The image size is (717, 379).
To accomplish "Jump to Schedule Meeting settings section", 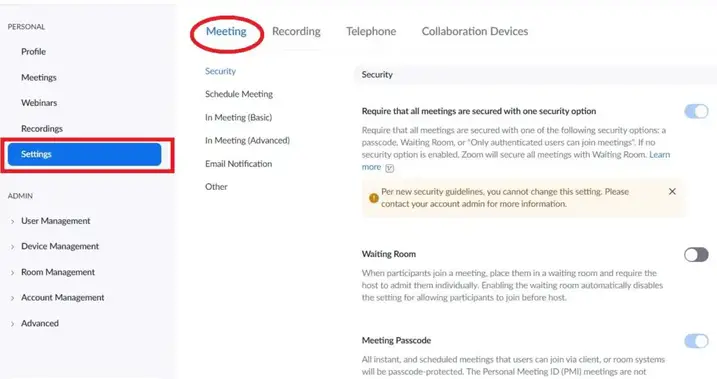I will (x=239, y=94).
